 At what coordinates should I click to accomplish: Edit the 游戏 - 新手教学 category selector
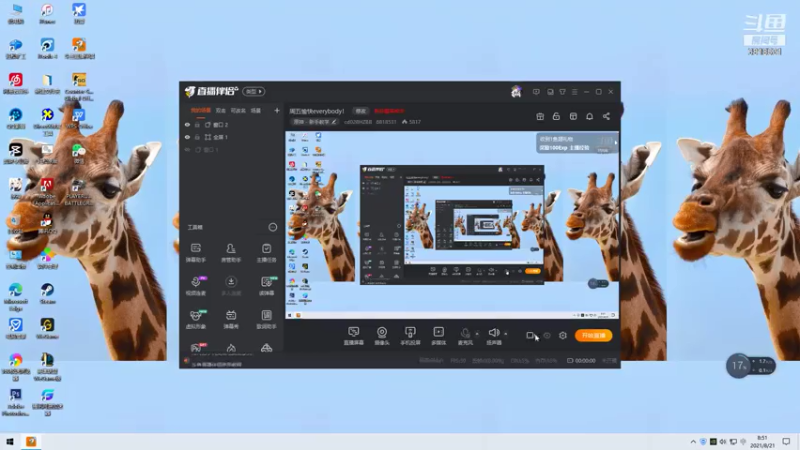coord(314,122)
